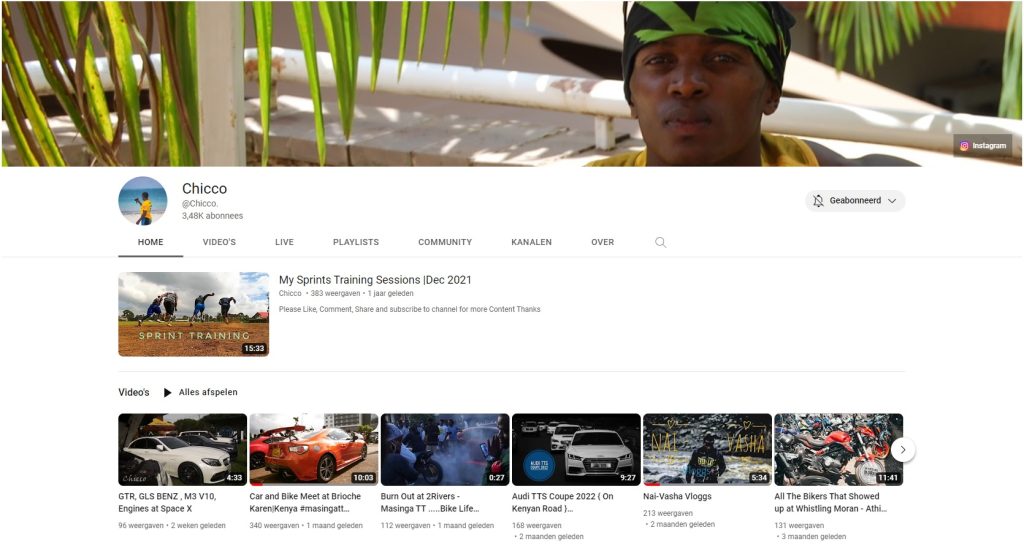The height and width of the screenshot is (552, 1024).
Task: Open the KANALEN tab
Action: [531, 242]
